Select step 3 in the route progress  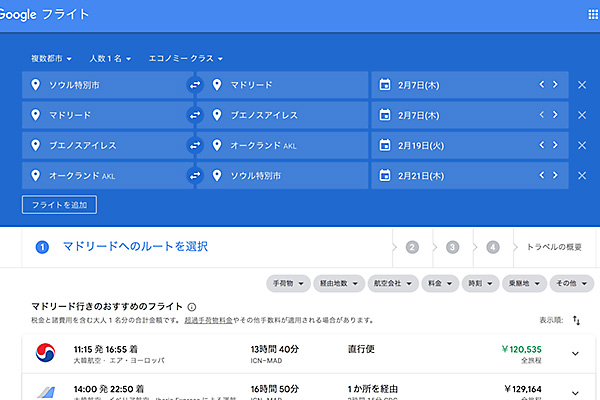(452, 247)
